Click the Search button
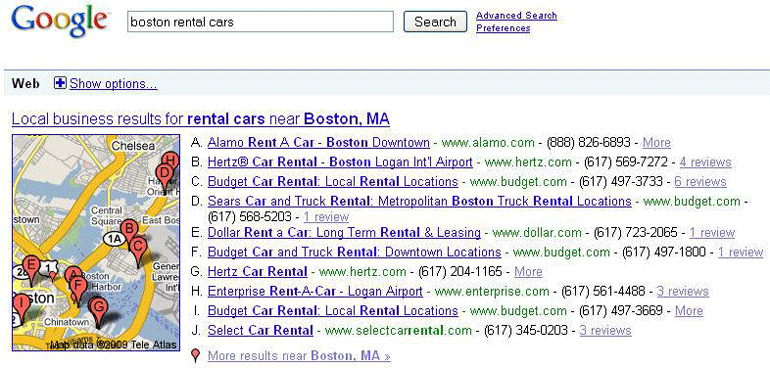 [x=435, y=22]
